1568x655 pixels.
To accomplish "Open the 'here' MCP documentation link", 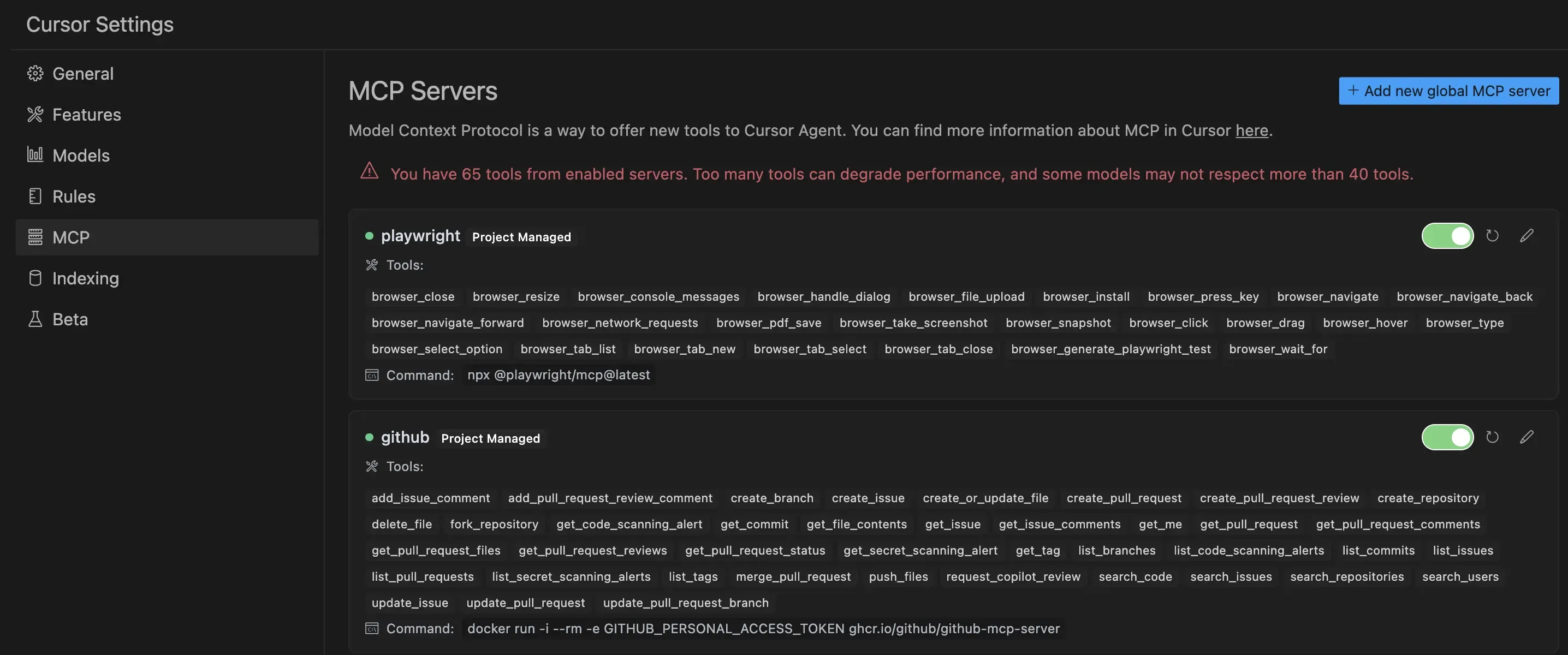I will click(x=1251, y=130).
